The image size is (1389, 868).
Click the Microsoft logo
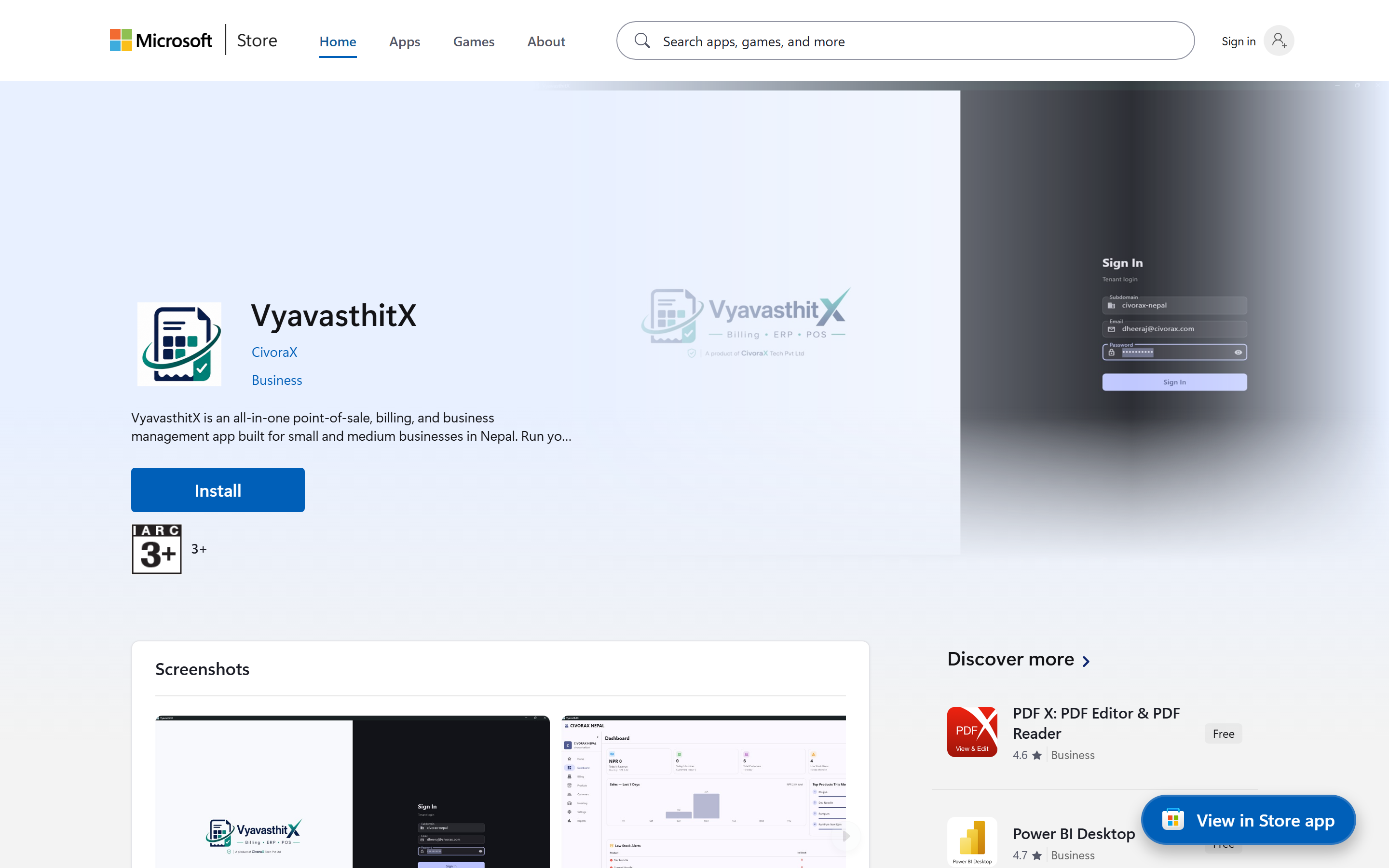[x=161, y=40]
